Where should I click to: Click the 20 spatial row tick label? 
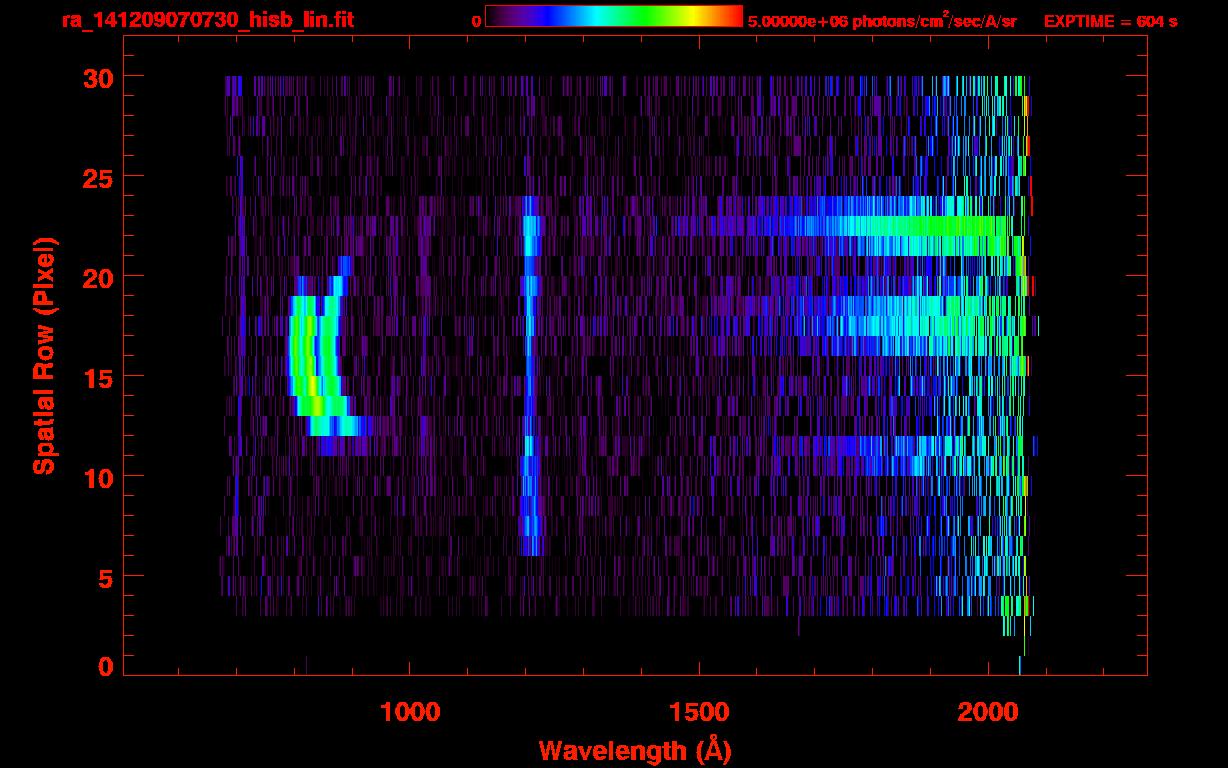coord(99,277)
